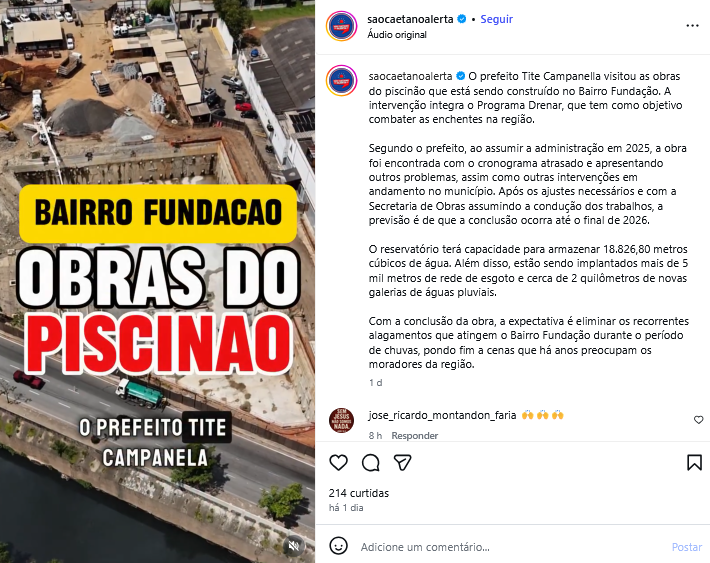
Task: Unmute the video with the speaker icon
Action: (294, 545)
